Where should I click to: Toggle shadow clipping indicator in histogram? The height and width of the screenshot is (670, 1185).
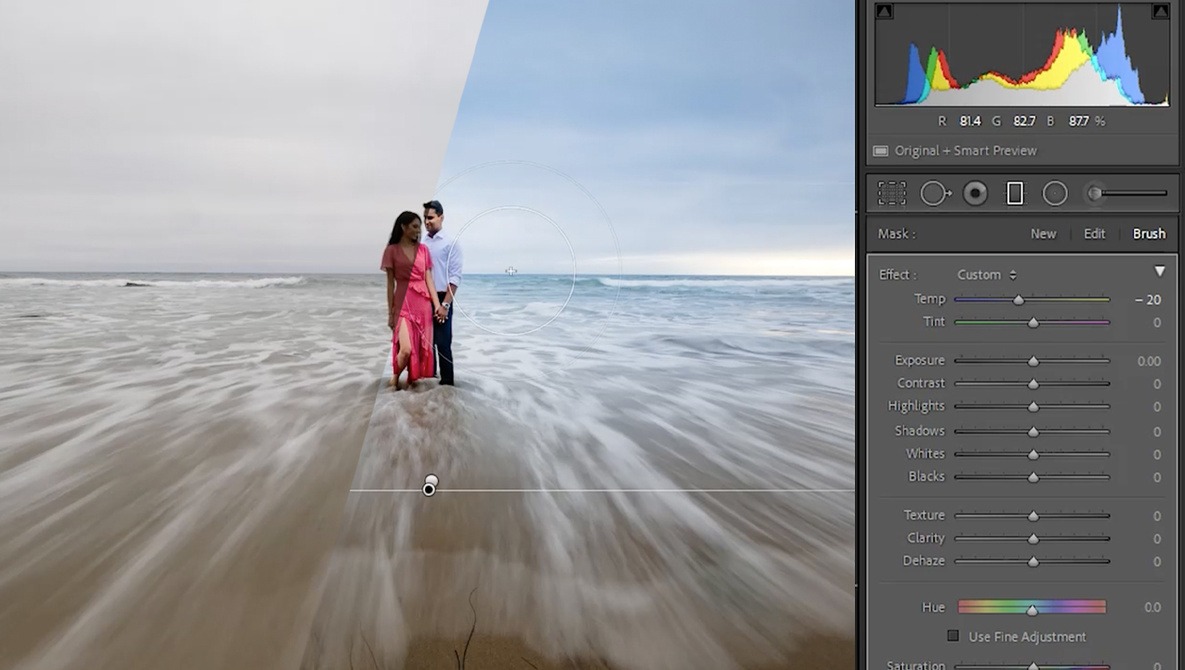tap(884, 11)
